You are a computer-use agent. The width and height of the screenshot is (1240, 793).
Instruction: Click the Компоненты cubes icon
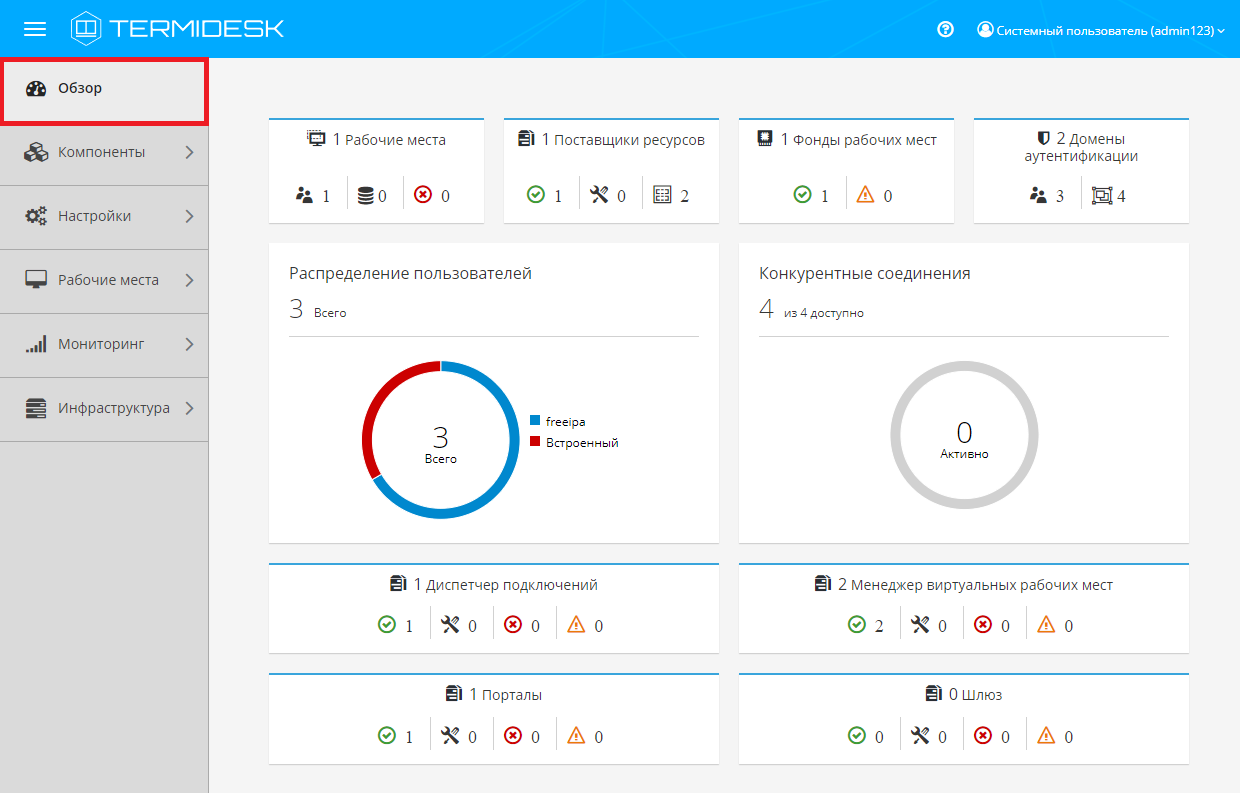(36, 152)
